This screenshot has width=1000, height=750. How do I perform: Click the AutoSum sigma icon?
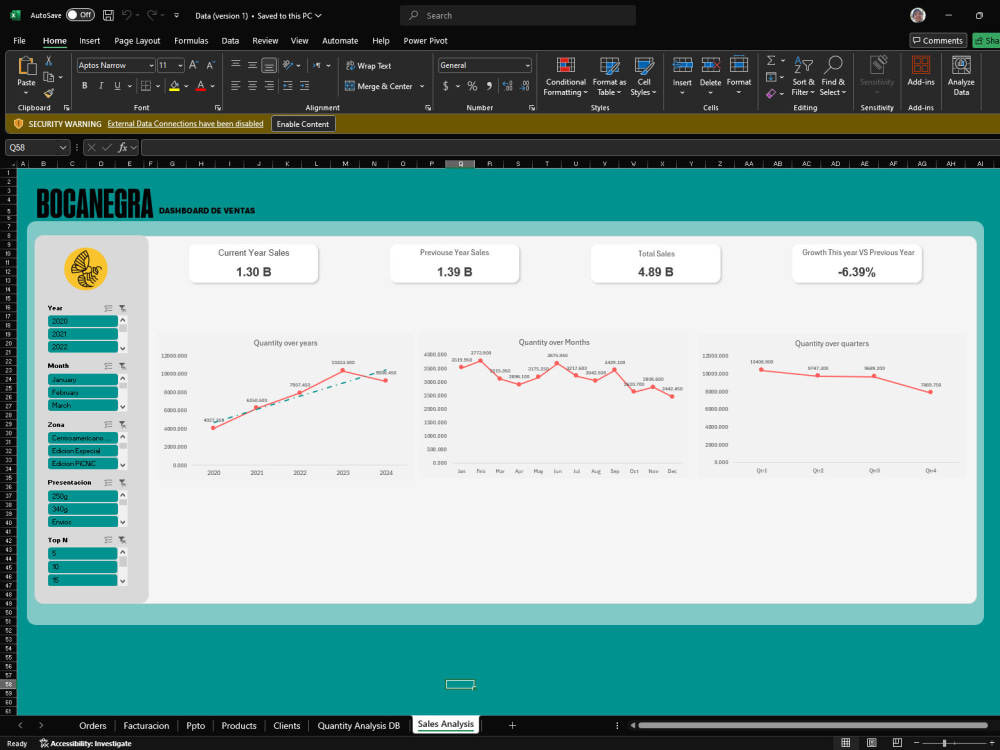771,61
